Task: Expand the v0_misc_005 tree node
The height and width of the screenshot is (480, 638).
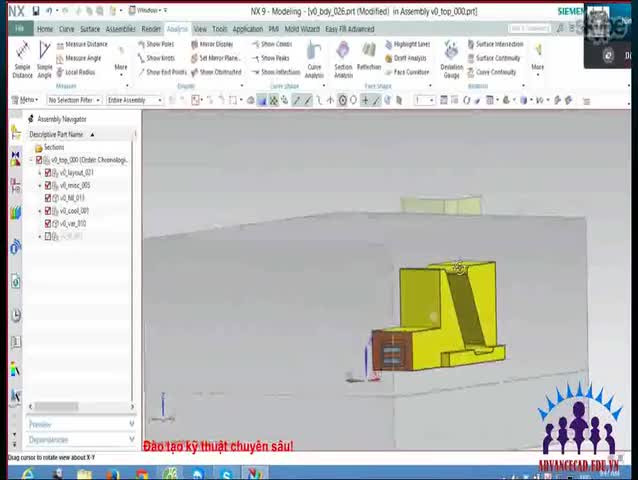Action: coord(40,185)
